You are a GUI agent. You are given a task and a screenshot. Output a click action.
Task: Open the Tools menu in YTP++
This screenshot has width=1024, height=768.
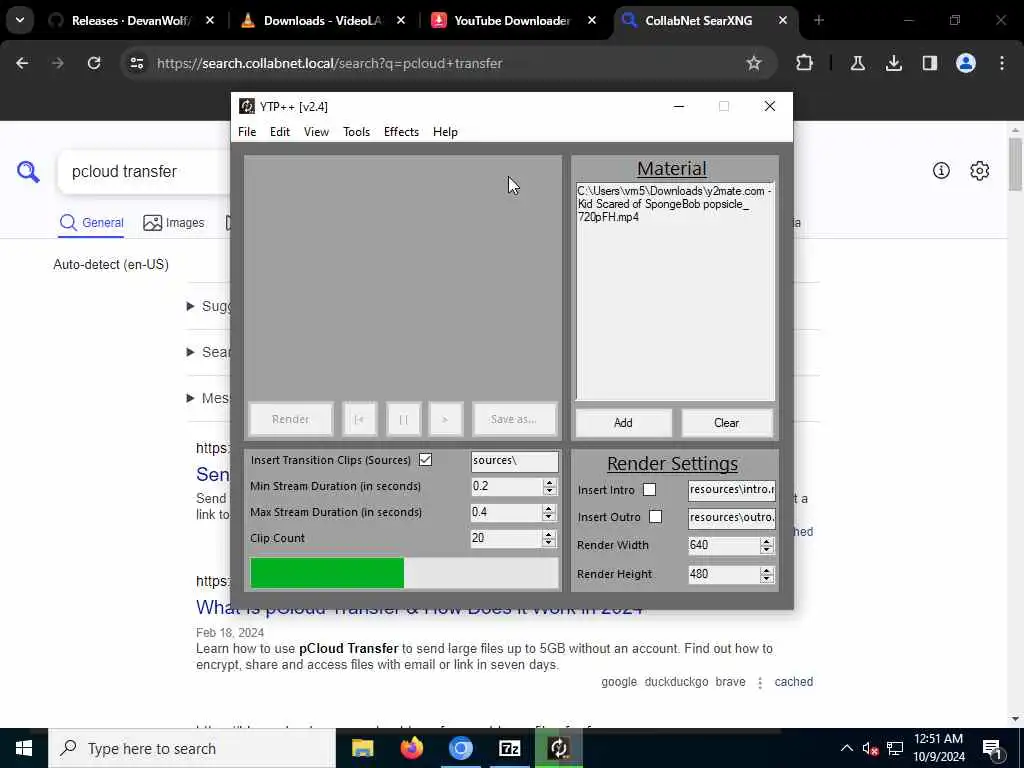[x=357, y=132]
